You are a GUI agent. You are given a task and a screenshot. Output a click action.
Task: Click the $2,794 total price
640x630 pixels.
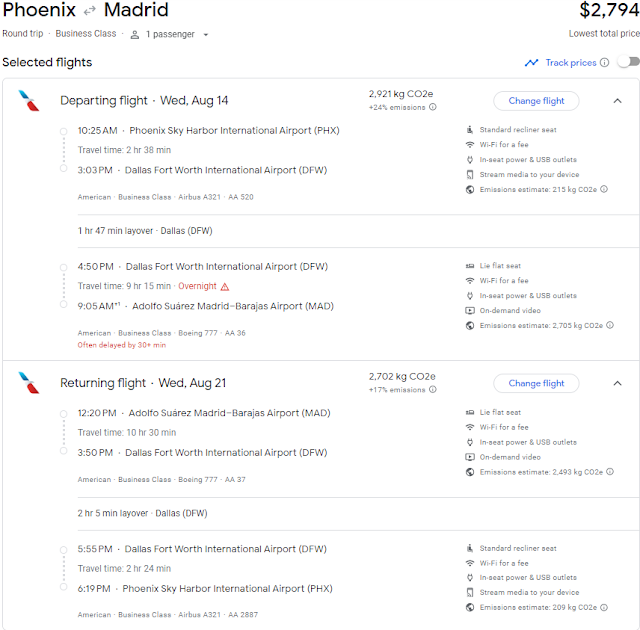click(x=609, y=11)
